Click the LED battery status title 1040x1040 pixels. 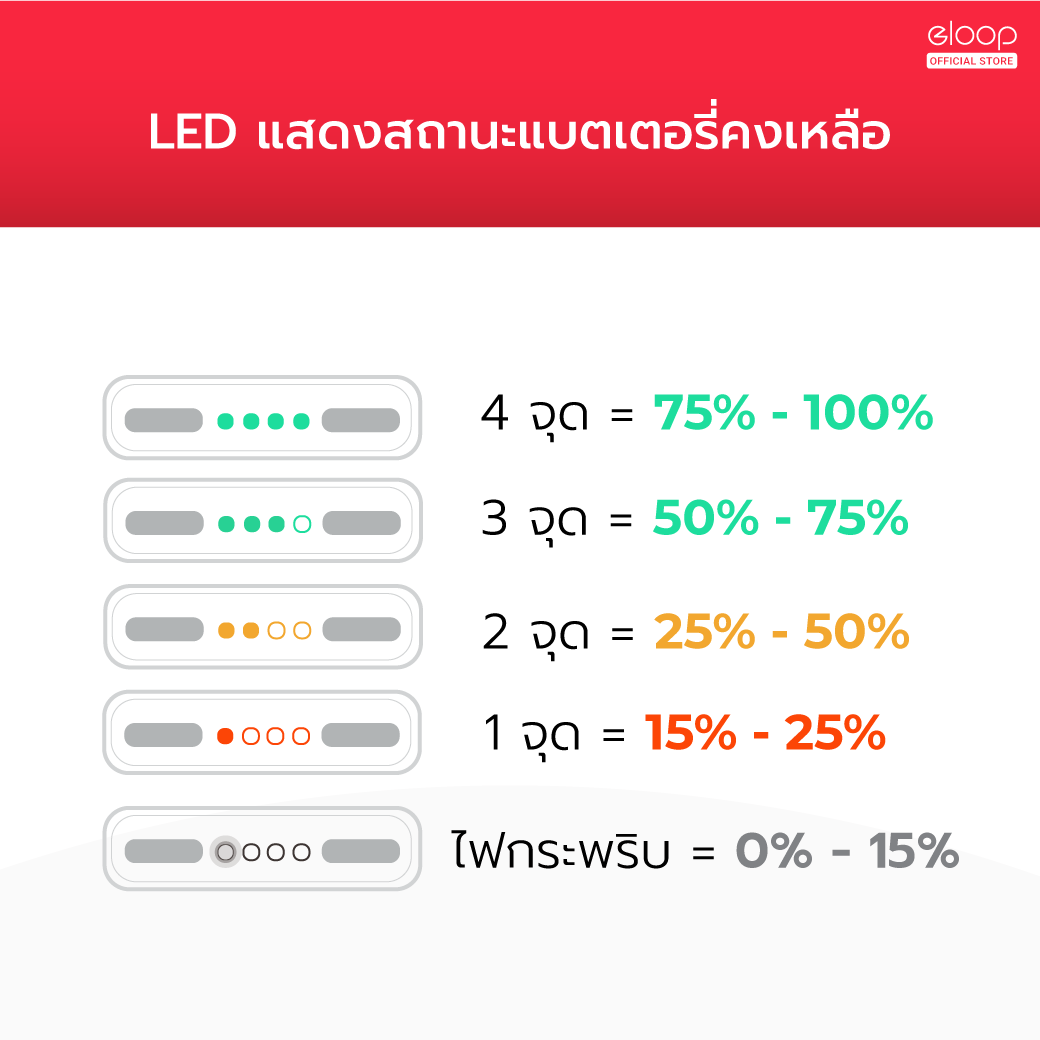(x=519, y=136)
